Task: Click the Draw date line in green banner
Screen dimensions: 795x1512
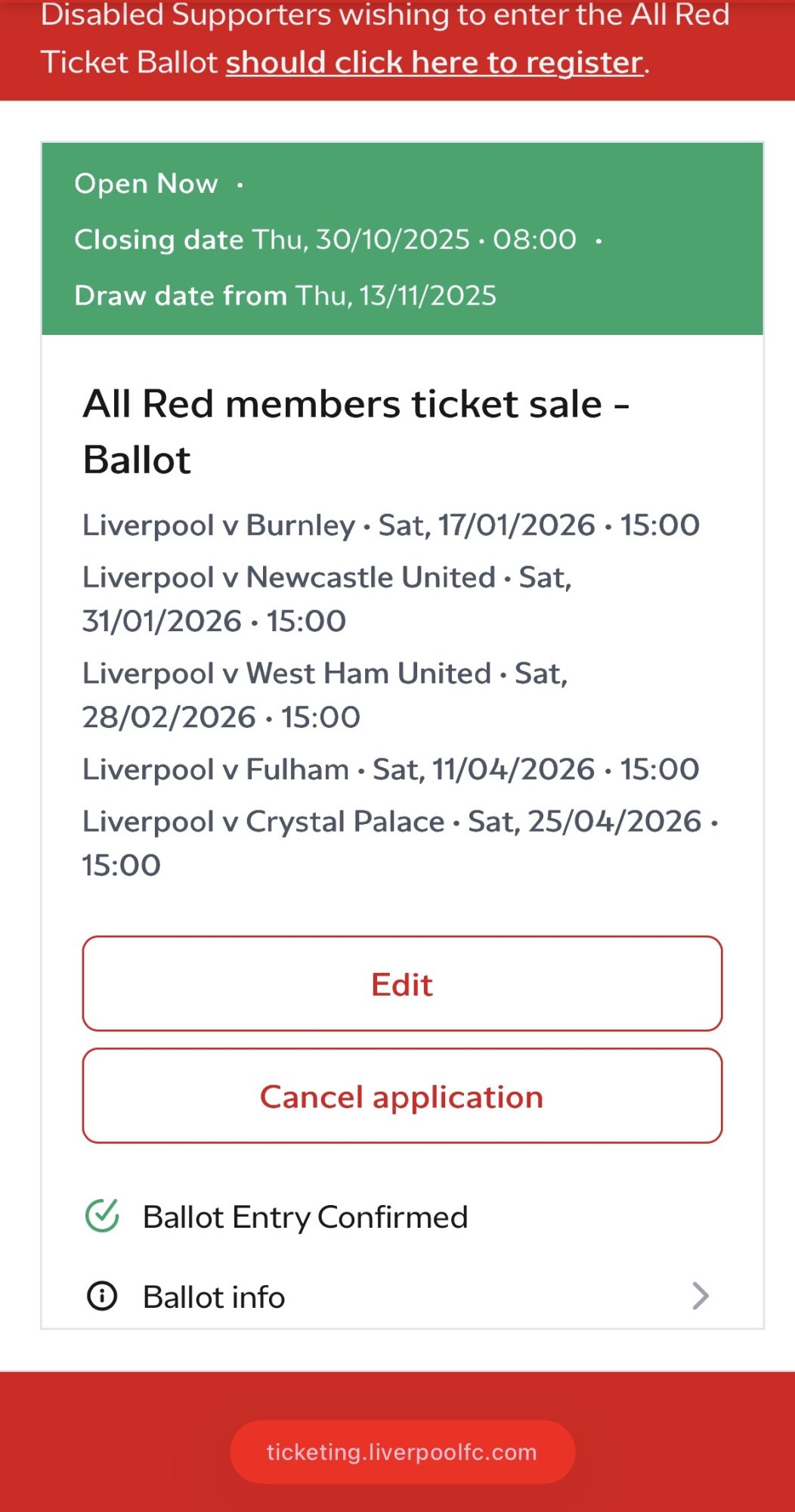Action: [285, 296]
